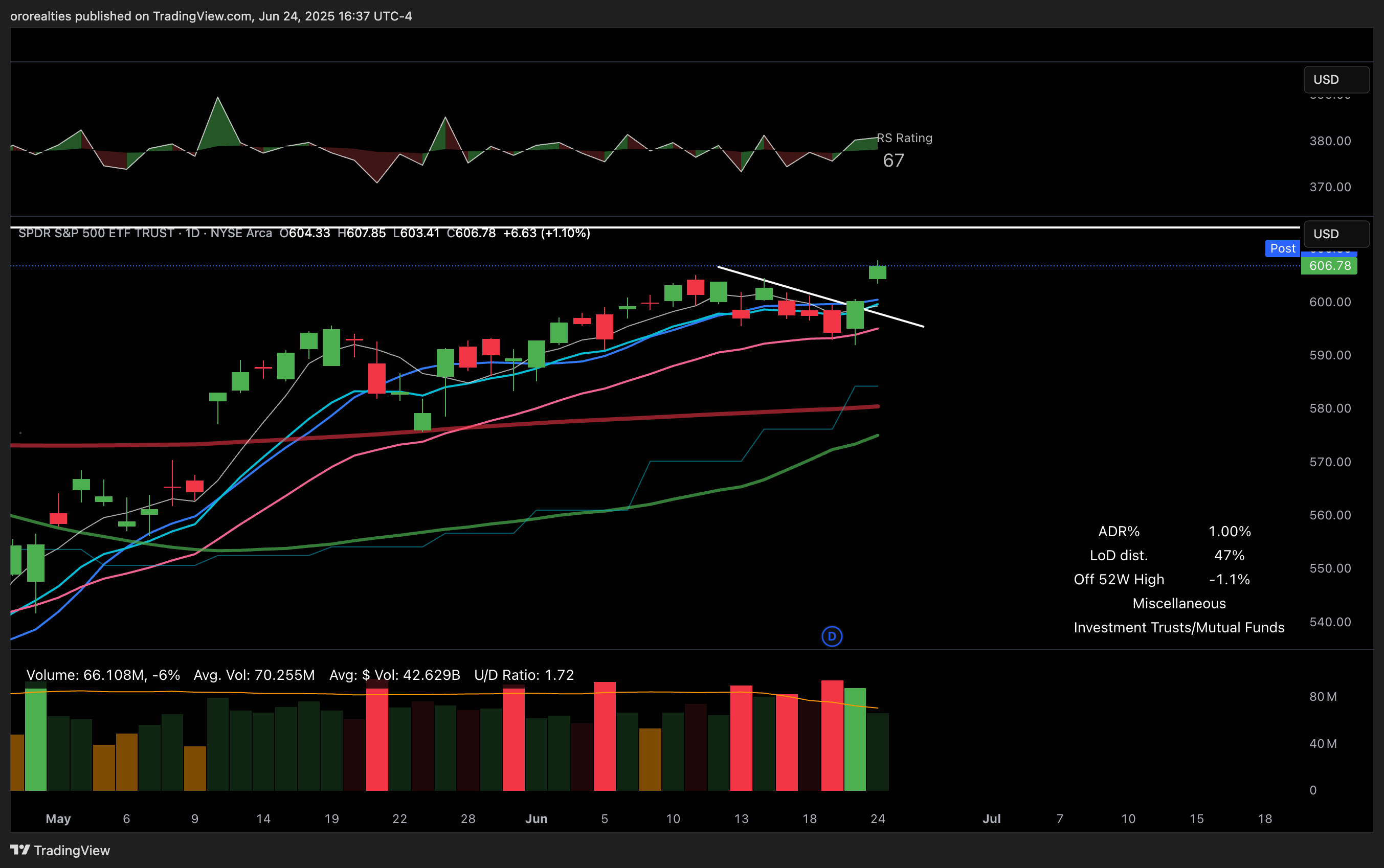Click the U/D Ratio: 1.72 readout
1384x868 pixels.
point(524,675)
